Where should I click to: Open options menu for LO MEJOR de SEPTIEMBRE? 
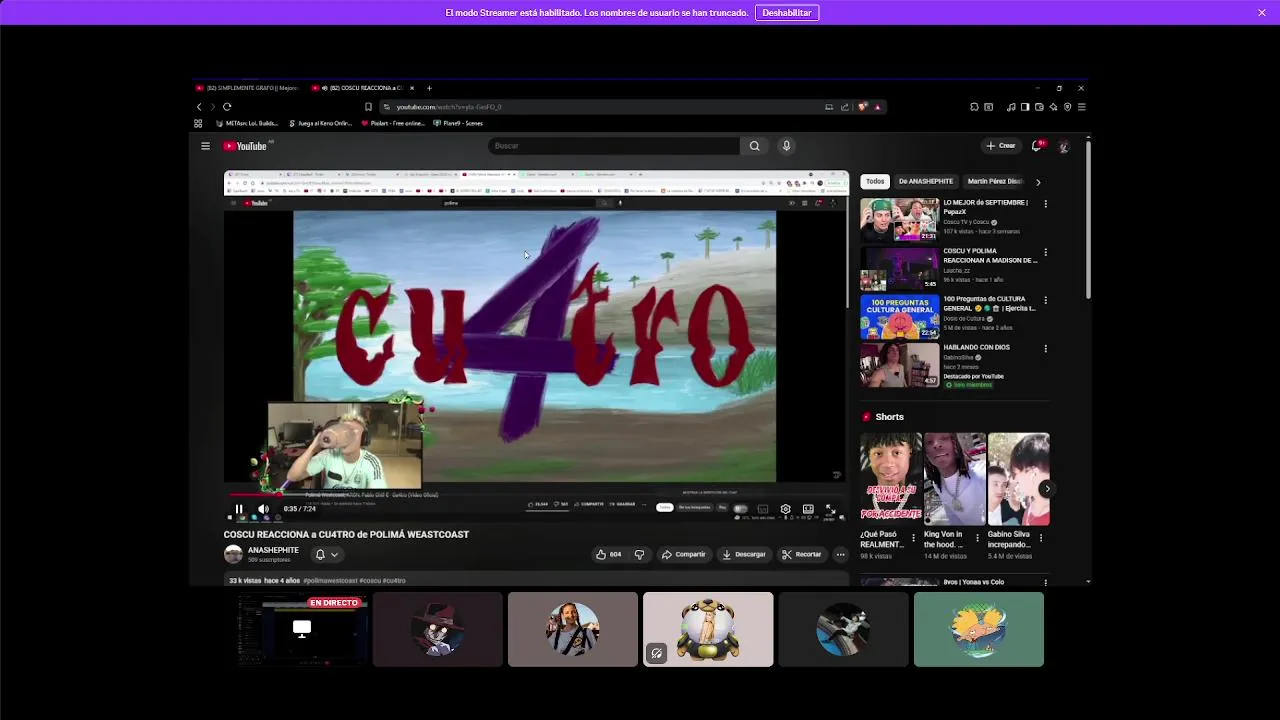1045,204
